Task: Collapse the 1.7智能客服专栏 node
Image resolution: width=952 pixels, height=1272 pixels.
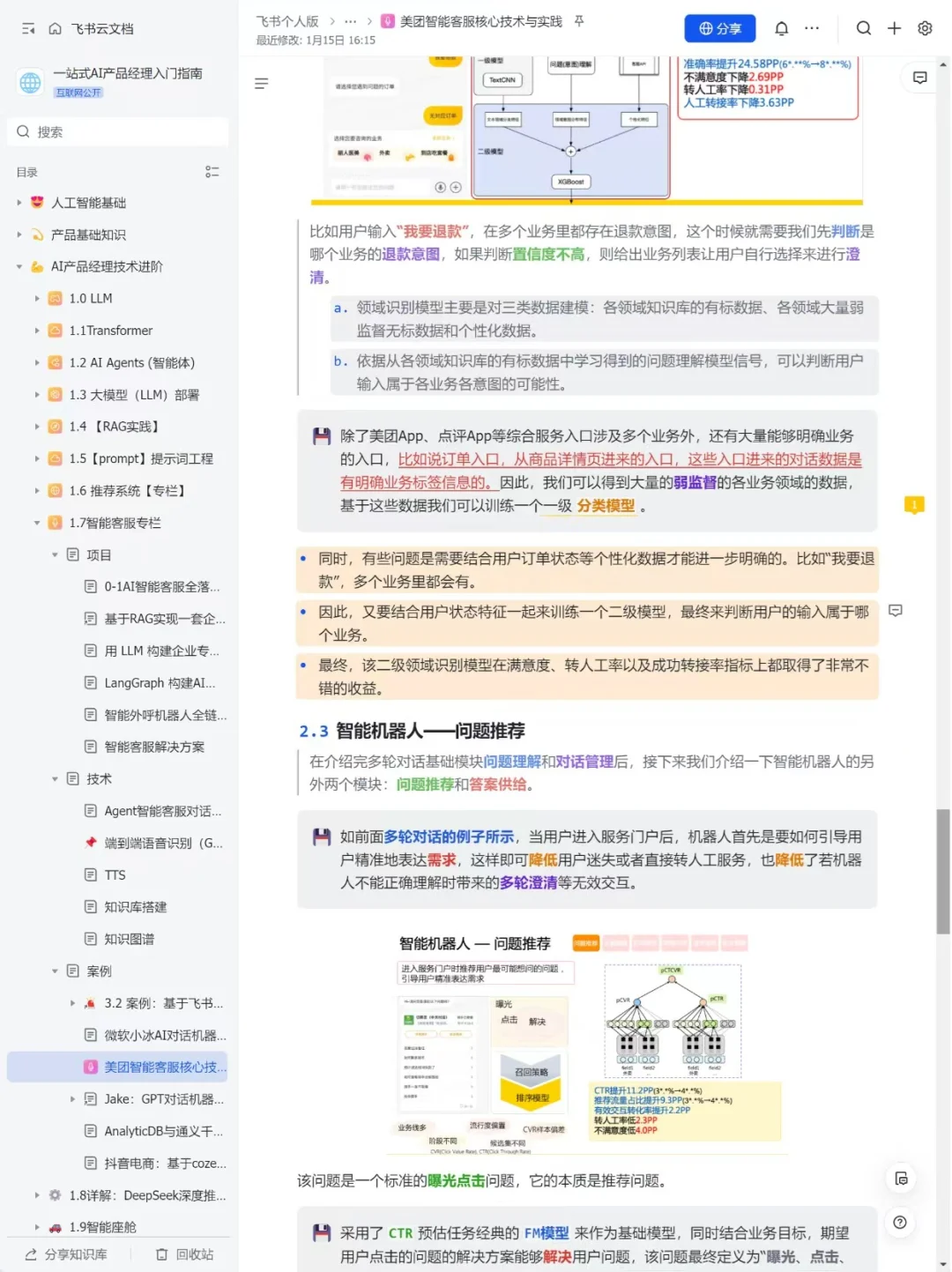Action: point(37,523)
